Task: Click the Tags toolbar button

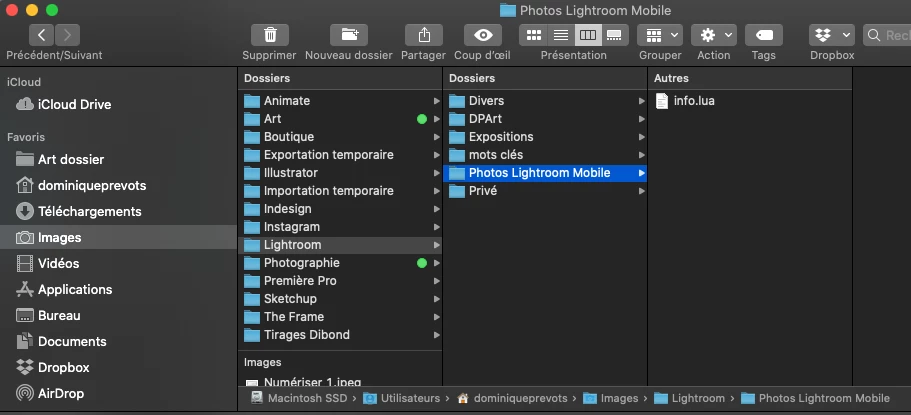Action: pos(764,35)
